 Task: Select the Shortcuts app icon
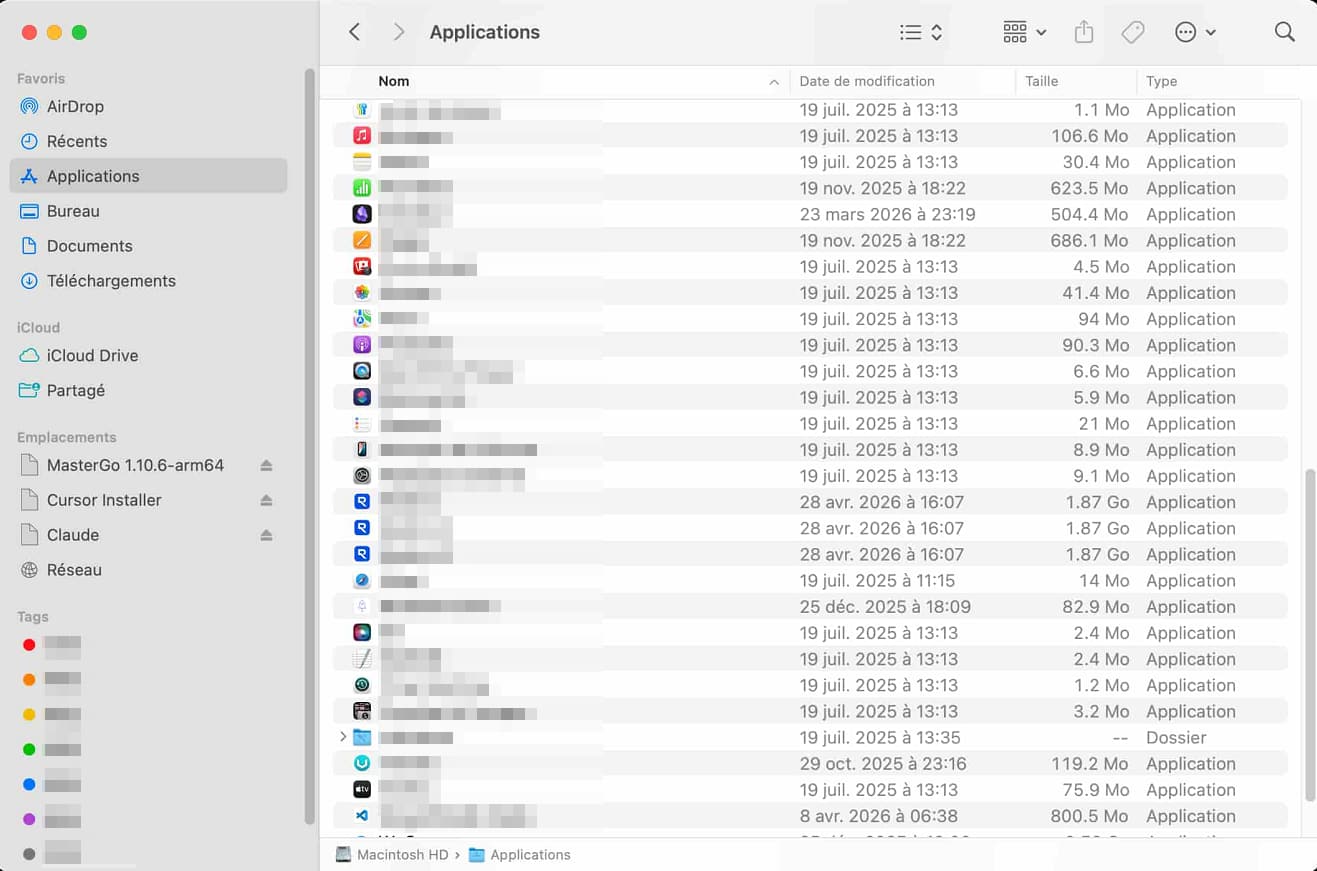point(362,397)
